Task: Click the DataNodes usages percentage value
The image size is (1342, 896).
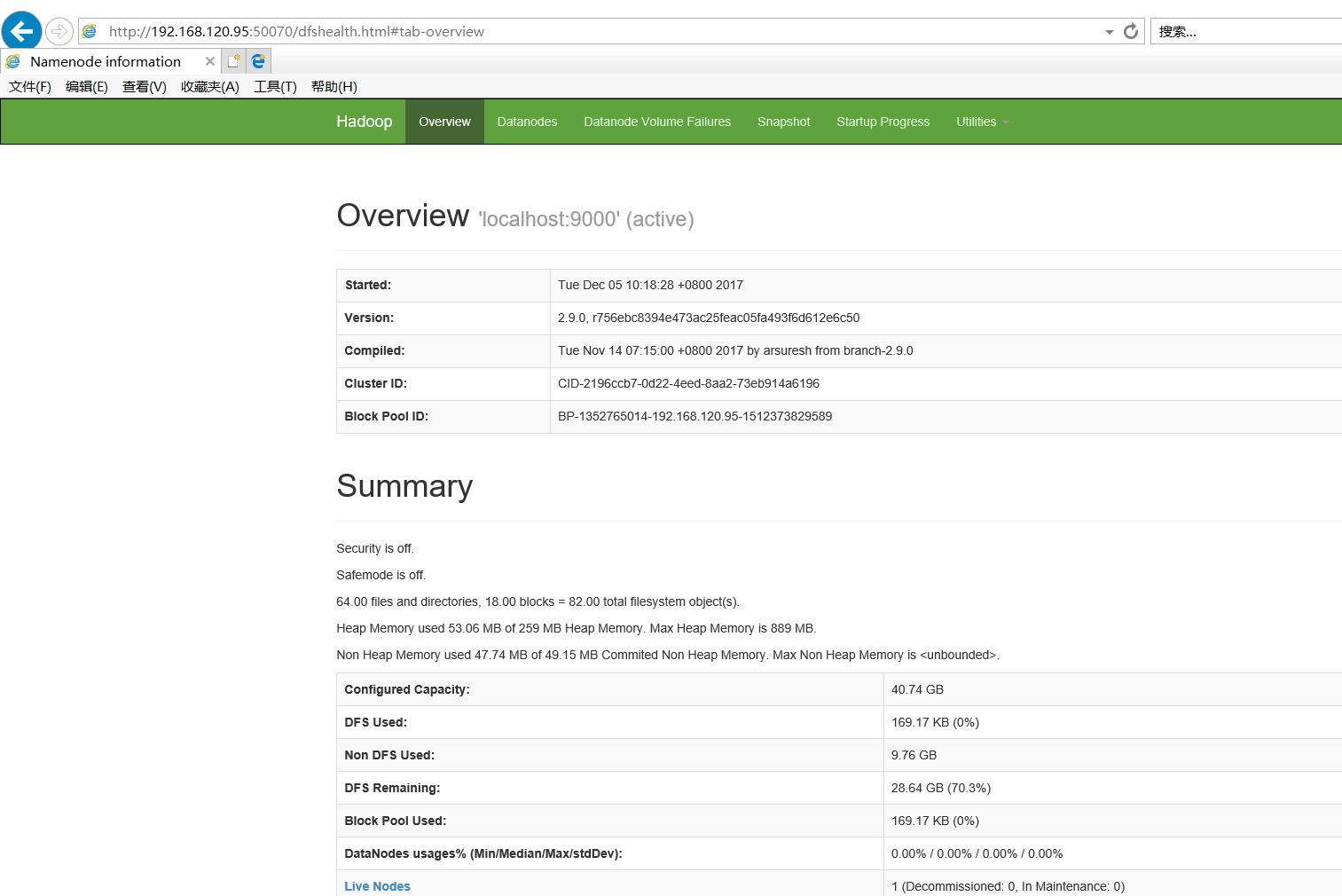Action: (x=977, y=853)
